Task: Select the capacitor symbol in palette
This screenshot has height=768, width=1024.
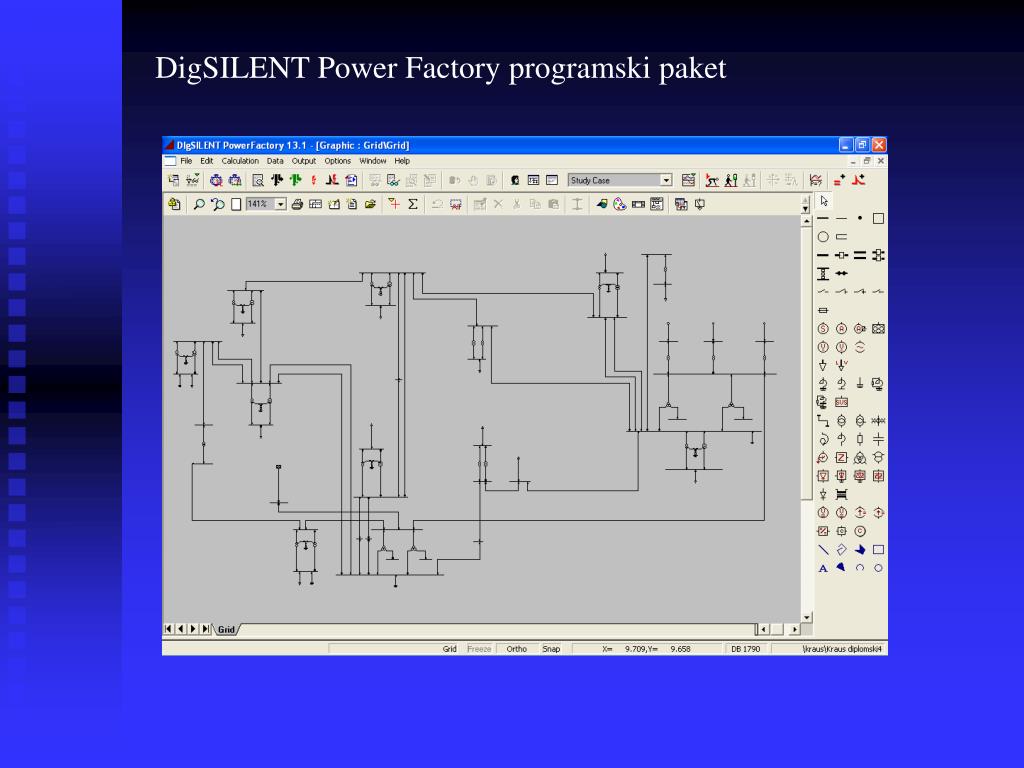Action: 878,439
